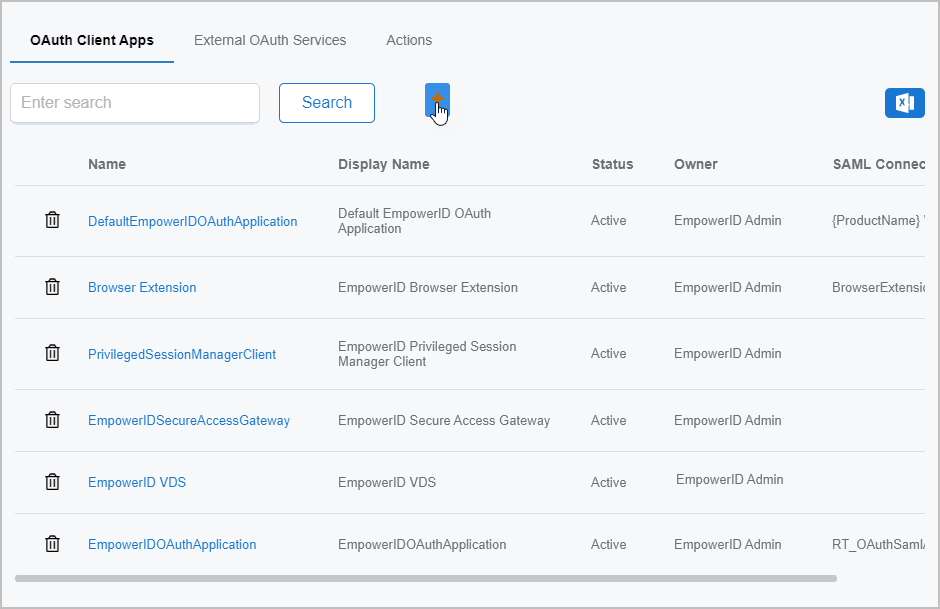Screen dimensions: 940x609
Task: Click the horizontal scrollbar below the grid
Action: (425, 578)
